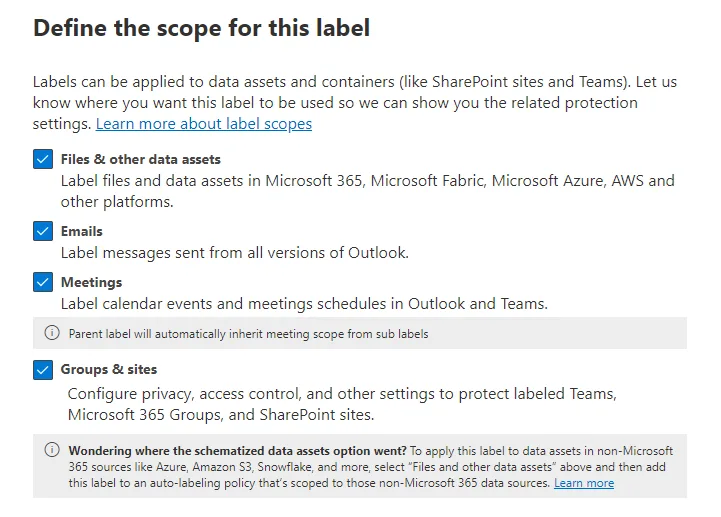Screen dimensions: 721x517
Task: Click the Emails description about Outlook messages
Action: [235, 253]
